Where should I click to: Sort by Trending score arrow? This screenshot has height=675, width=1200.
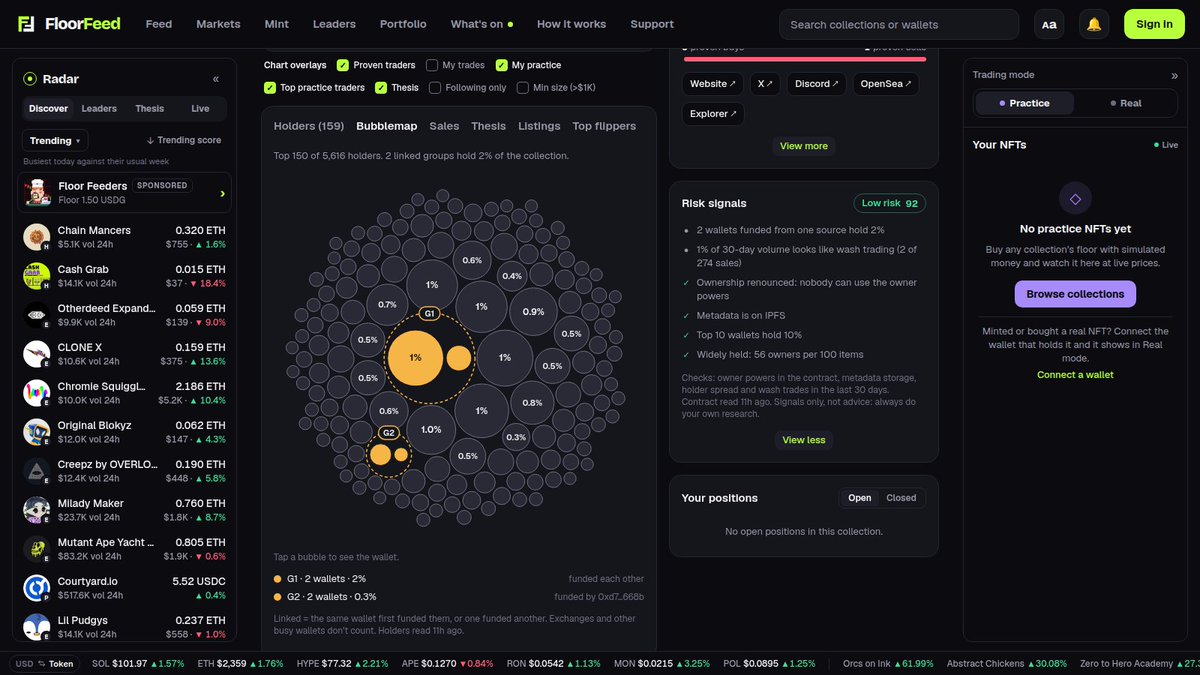(x=184, y=141)
